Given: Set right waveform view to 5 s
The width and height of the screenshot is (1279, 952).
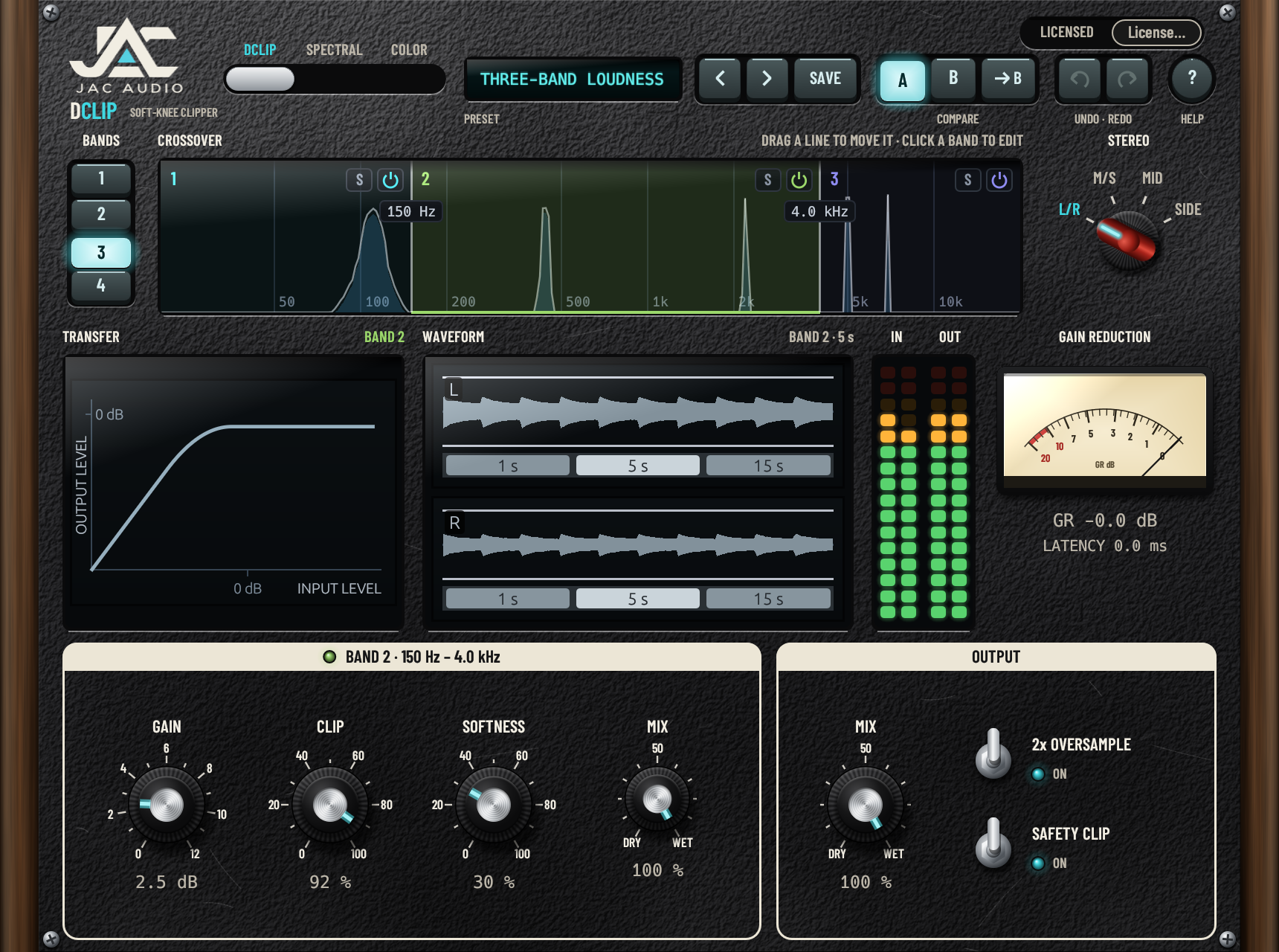Looking at the screenshot, I should [x=638, y=599].
